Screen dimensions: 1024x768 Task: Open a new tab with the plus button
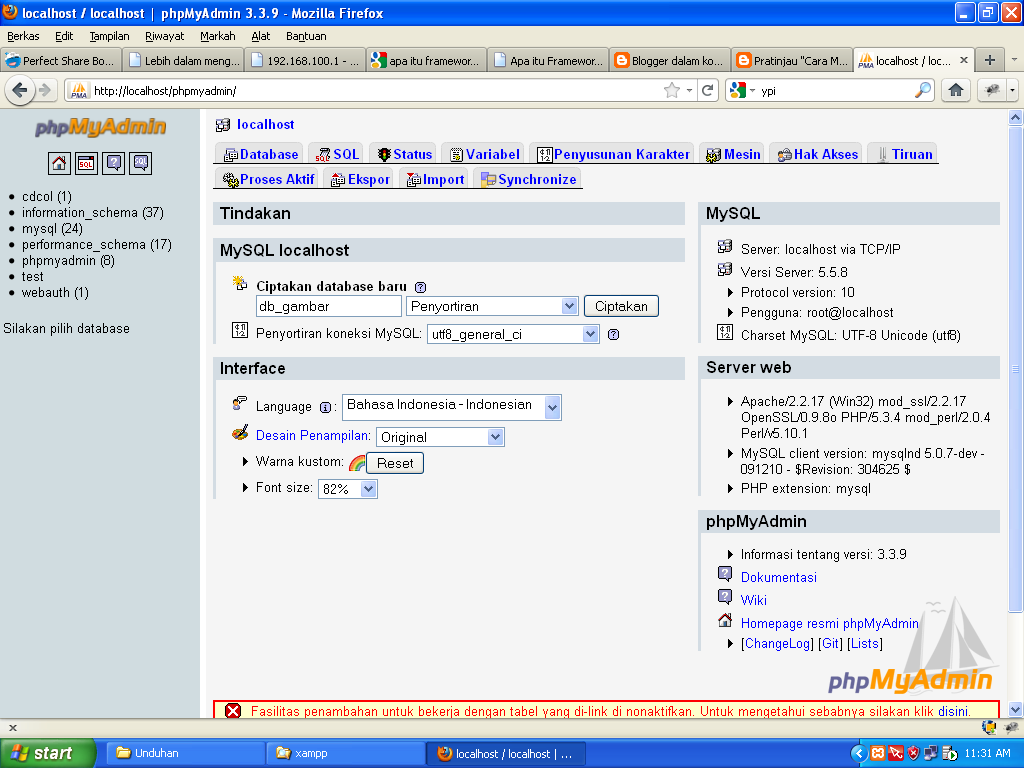point(990,60)
